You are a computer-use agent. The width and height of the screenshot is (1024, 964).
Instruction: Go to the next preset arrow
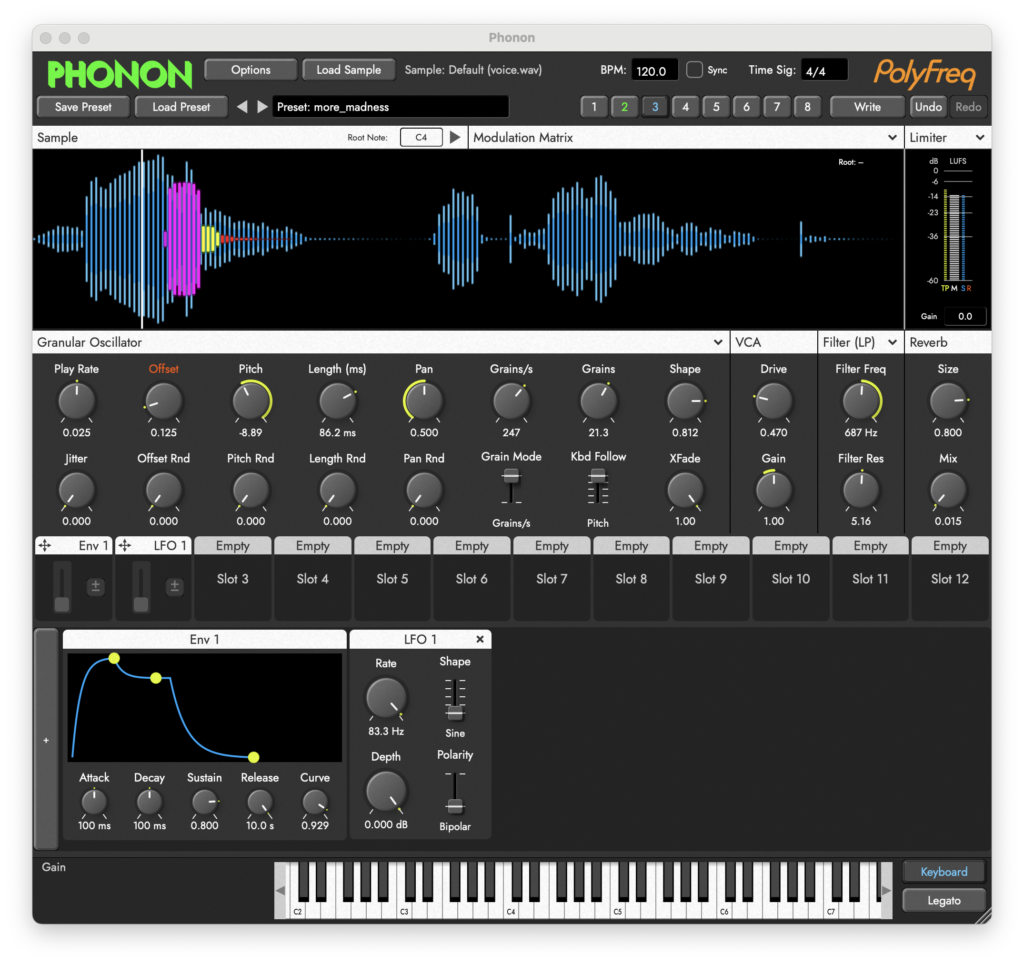[x=262, y=106]
